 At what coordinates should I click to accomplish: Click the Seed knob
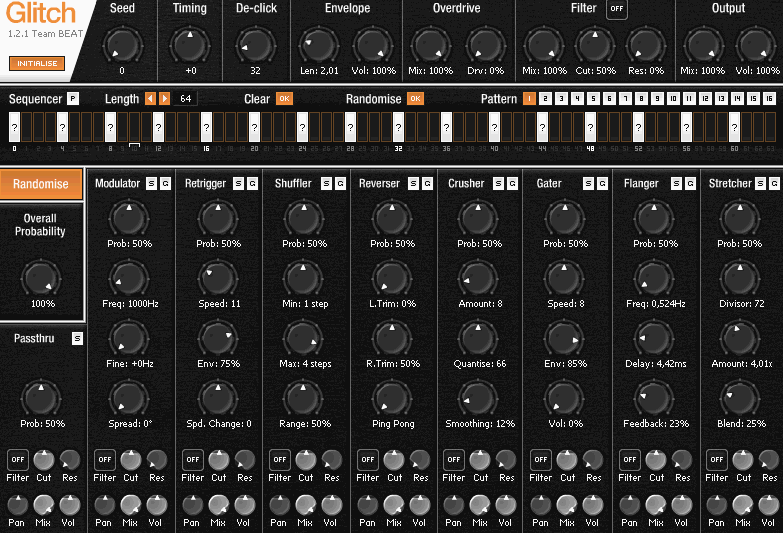(123, 45)
